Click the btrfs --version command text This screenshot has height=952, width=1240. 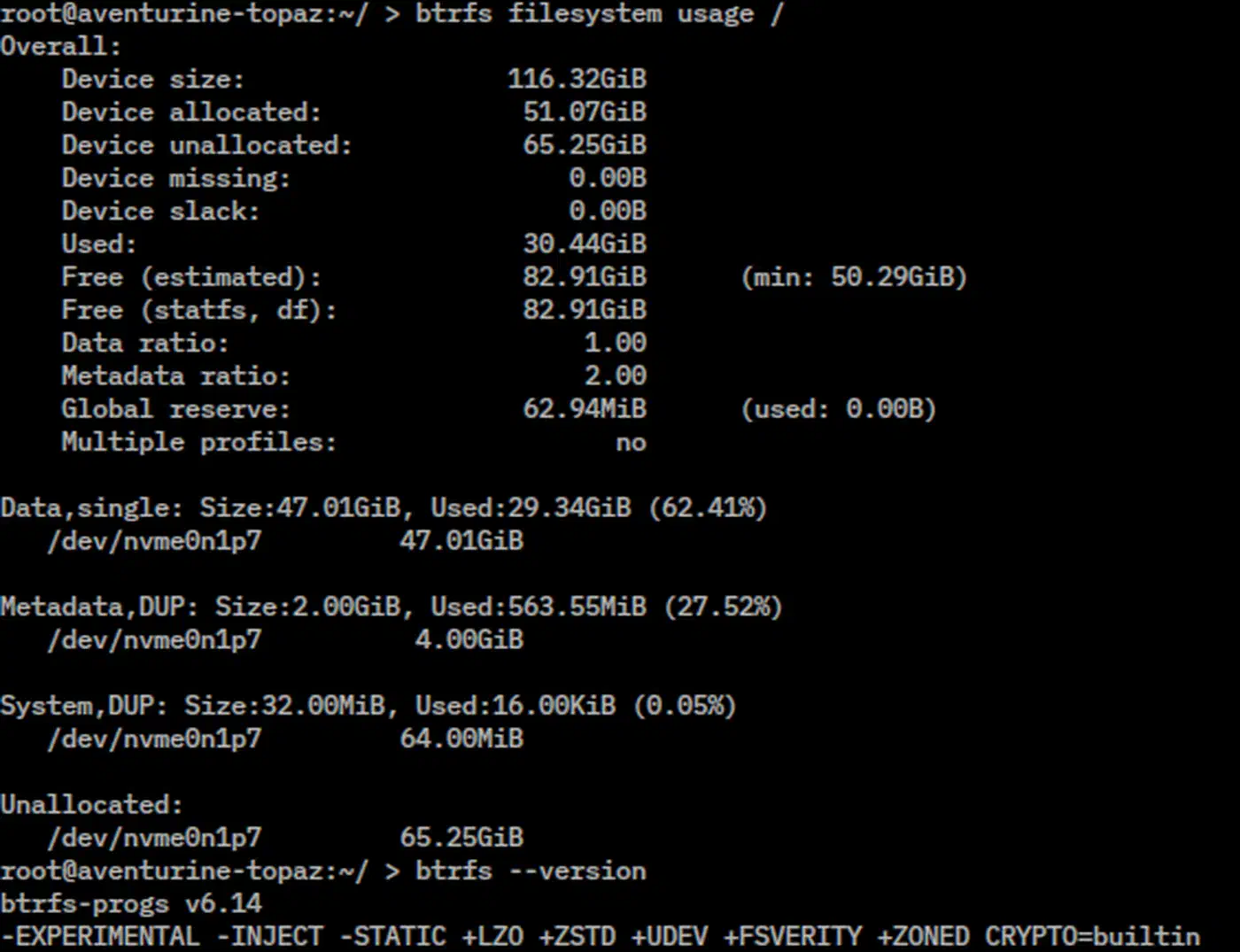[x=531, y=871]
